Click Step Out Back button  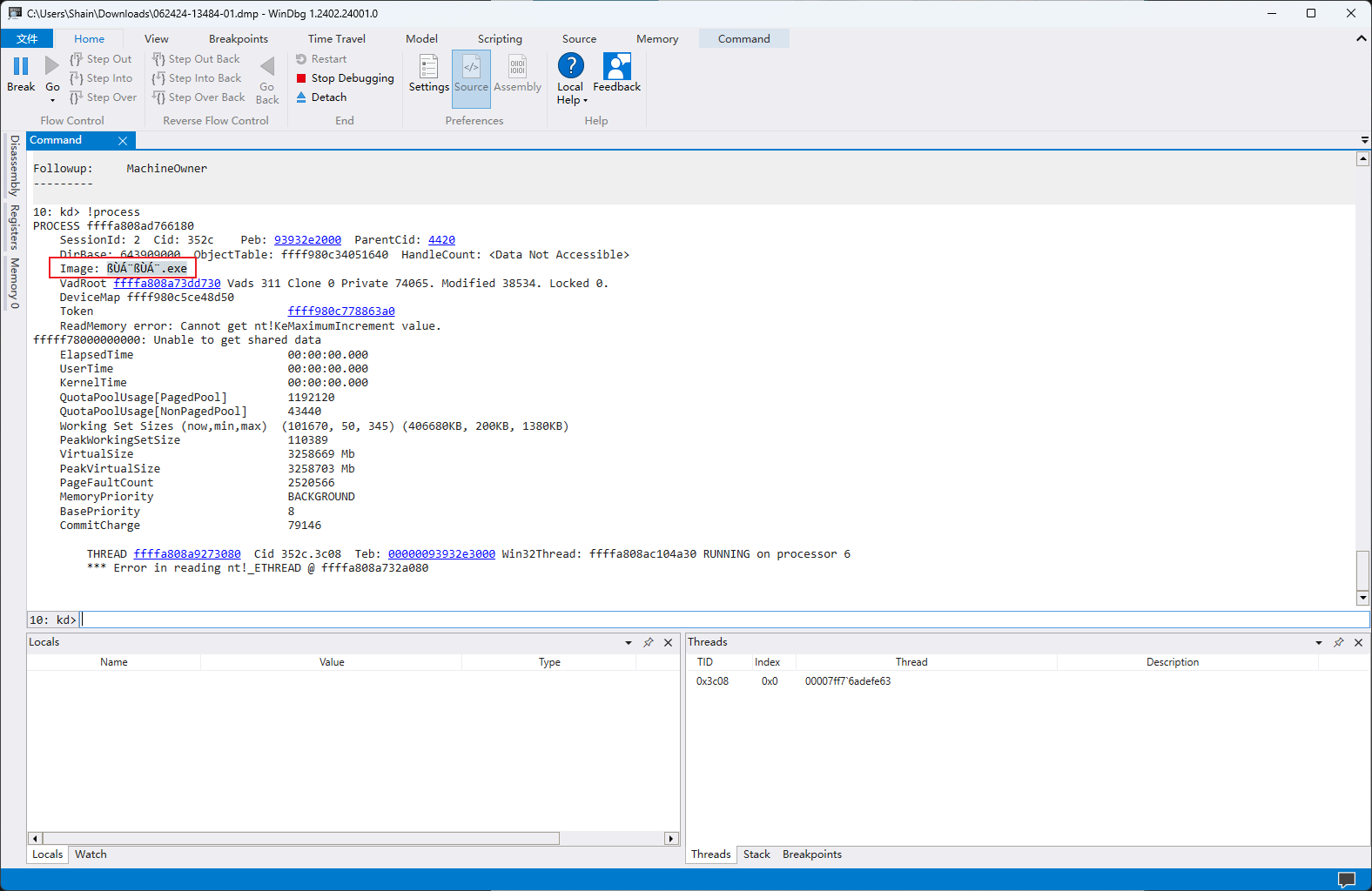click(196, 59)
